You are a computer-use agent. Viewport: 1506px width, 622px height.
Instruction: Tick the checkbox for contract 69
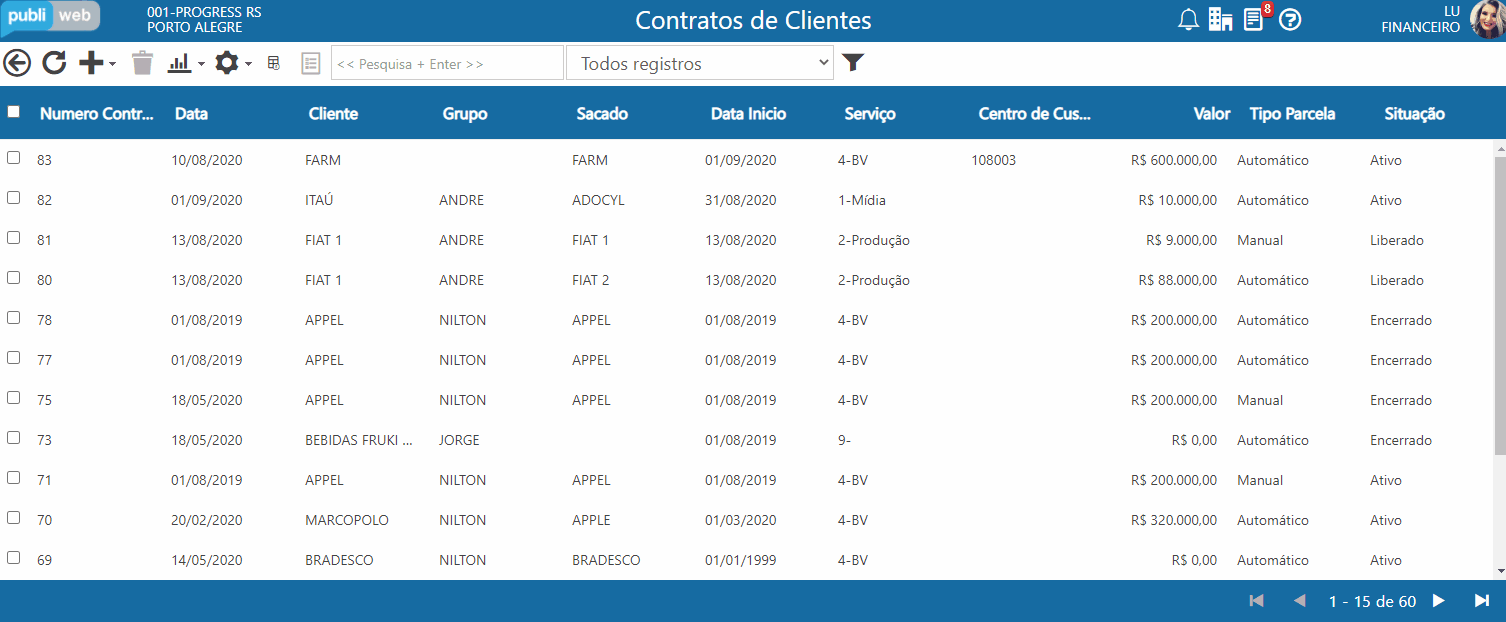(x=13, y=558)
